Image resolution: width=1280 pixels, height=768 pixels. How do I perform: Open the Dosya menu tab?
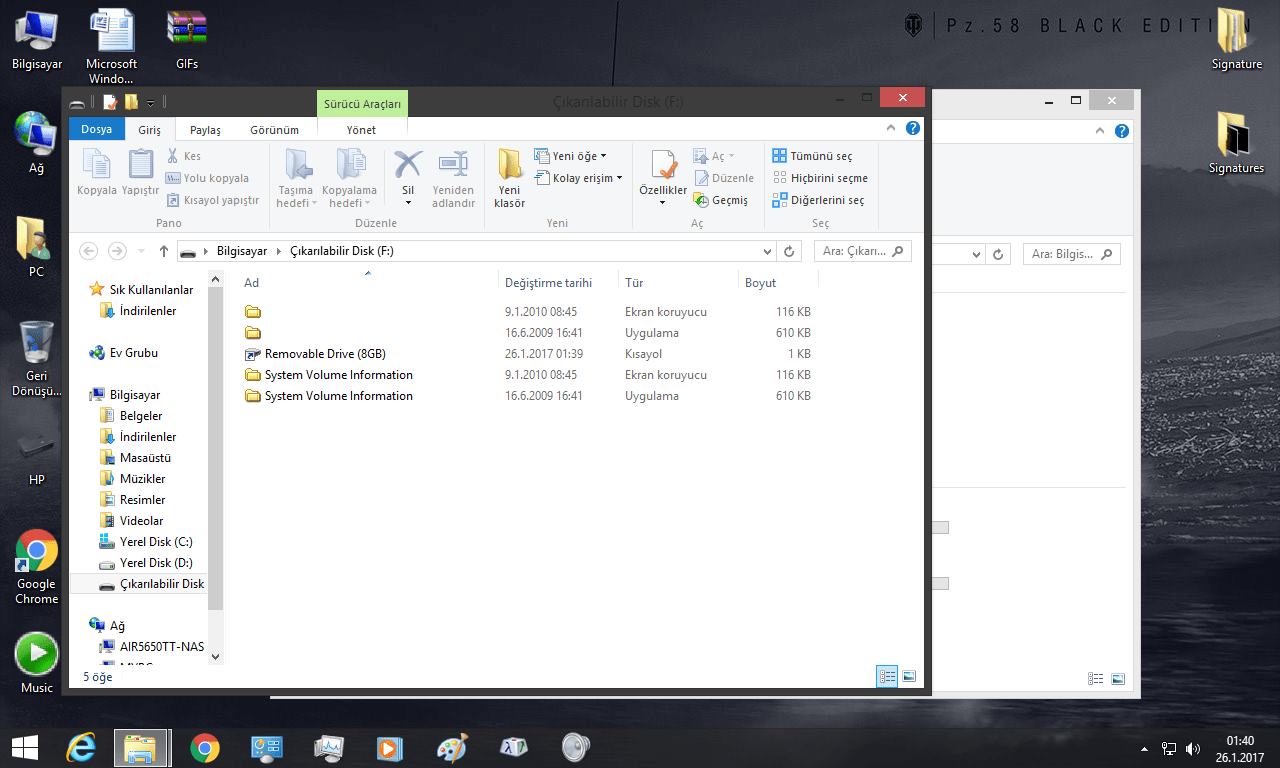[97, 129]
